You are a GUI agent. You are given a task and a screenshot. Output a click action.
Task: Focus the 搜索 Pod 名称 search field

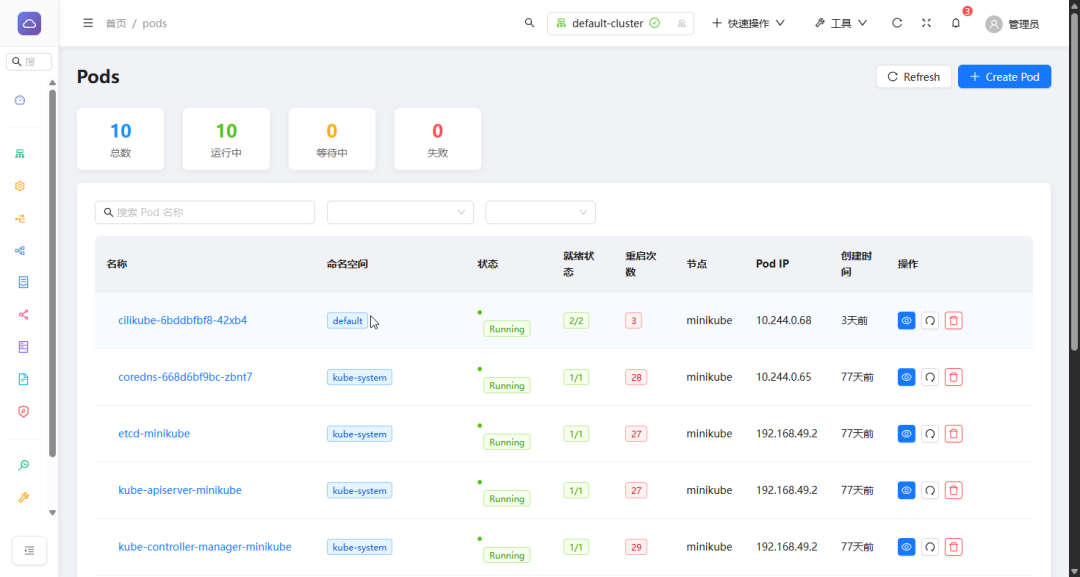coord(205,212)
